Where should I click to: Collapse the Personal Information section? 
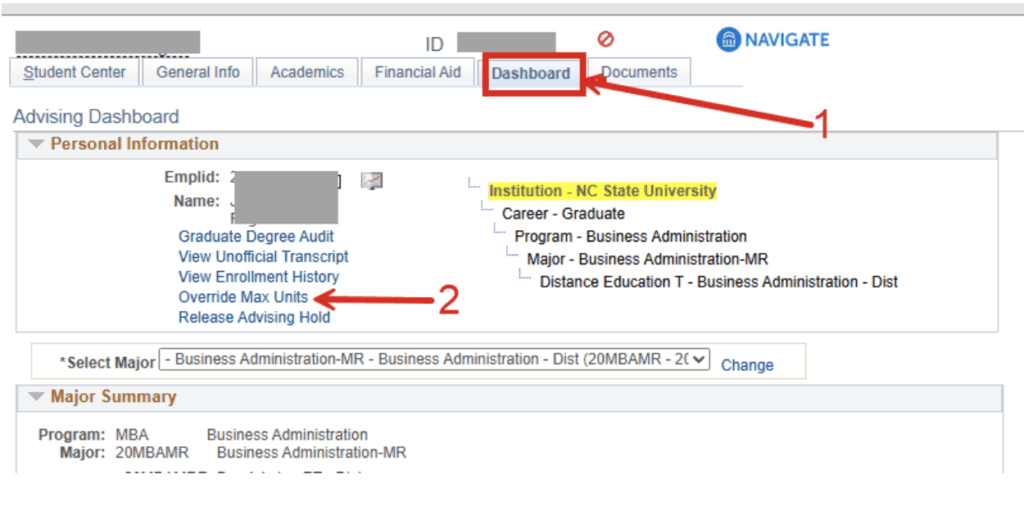pos(37,144)
